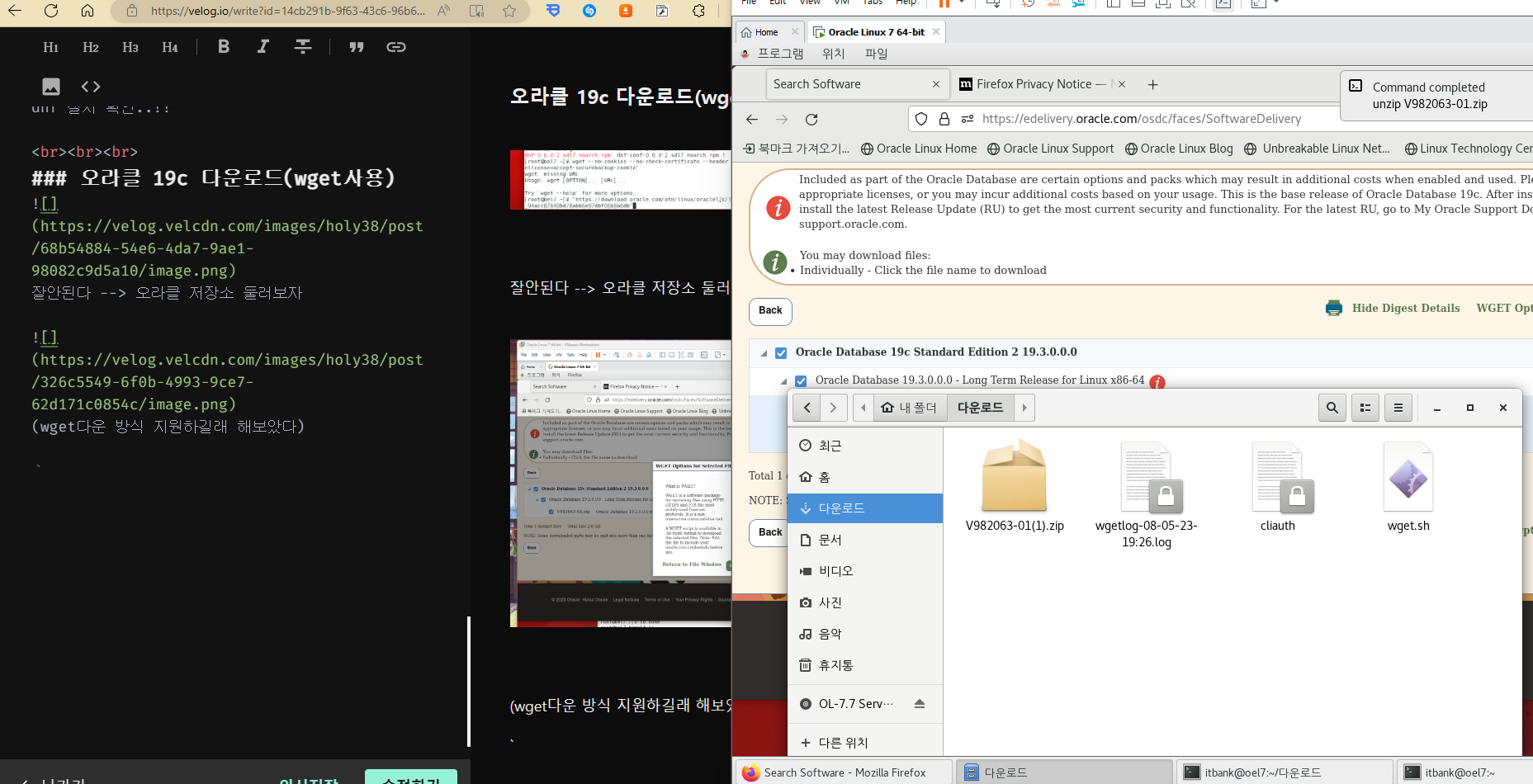
Task: Select the cliauth file
Action: click(x=1278, y=487)
